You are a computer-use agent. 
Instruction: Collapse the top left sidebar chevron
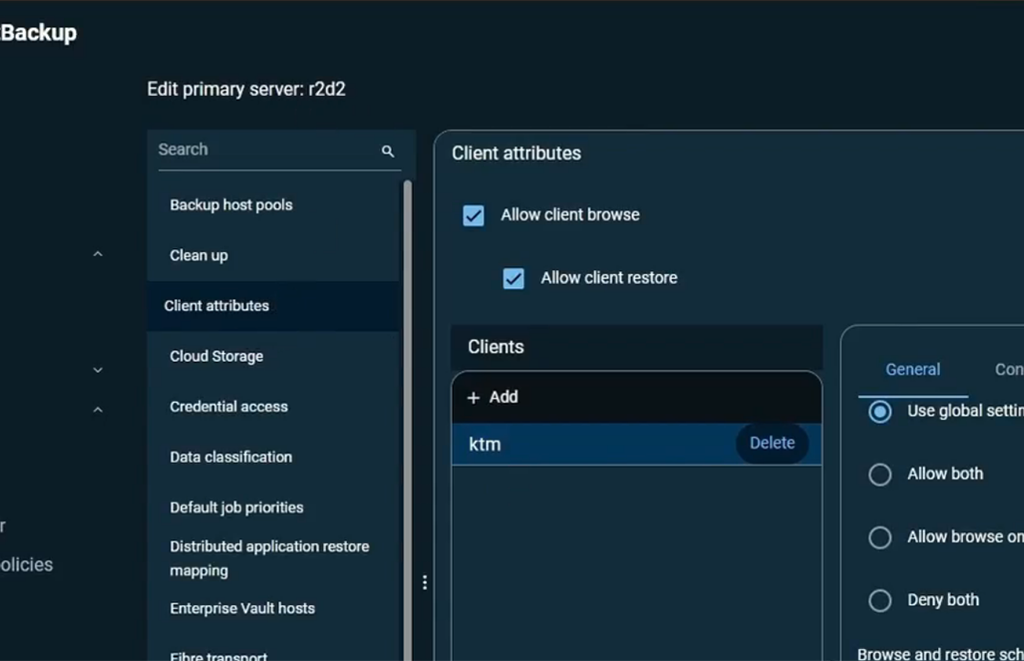click(x=98, y=255)
